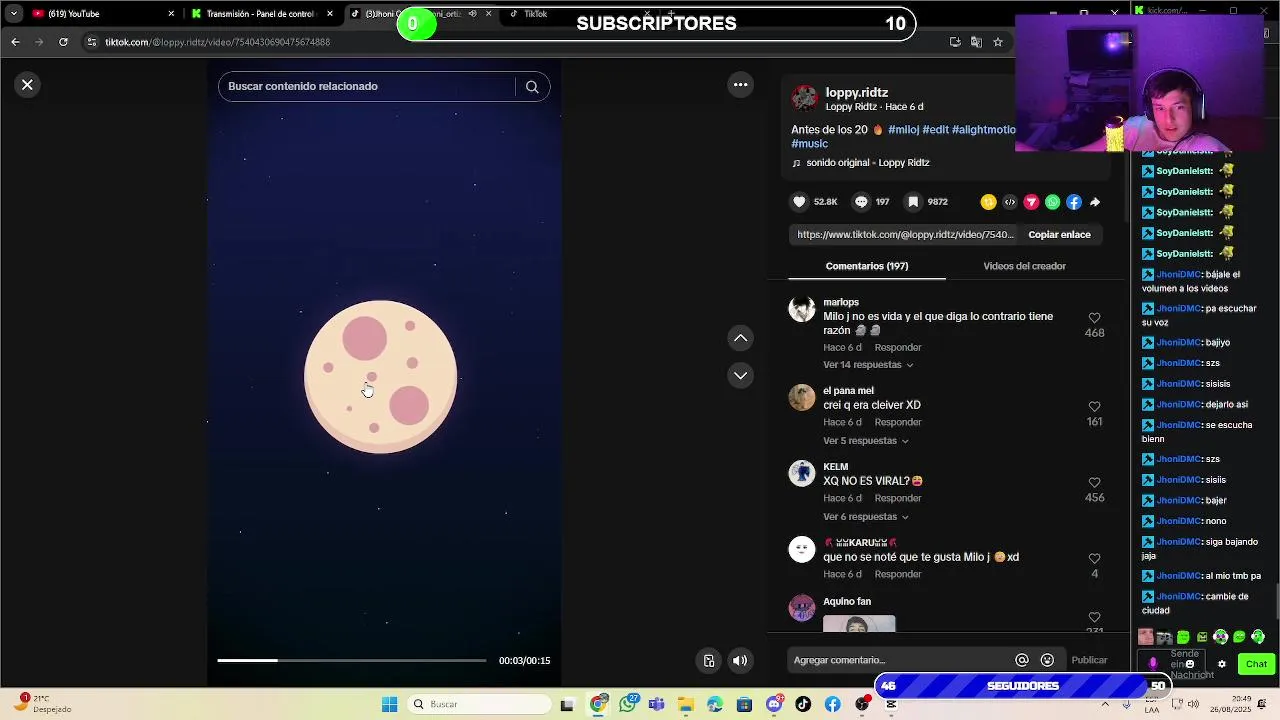The width and height of the screenshot is (1280, 720).
Task: Seek on the video progress bar
Action: (352, 660)
